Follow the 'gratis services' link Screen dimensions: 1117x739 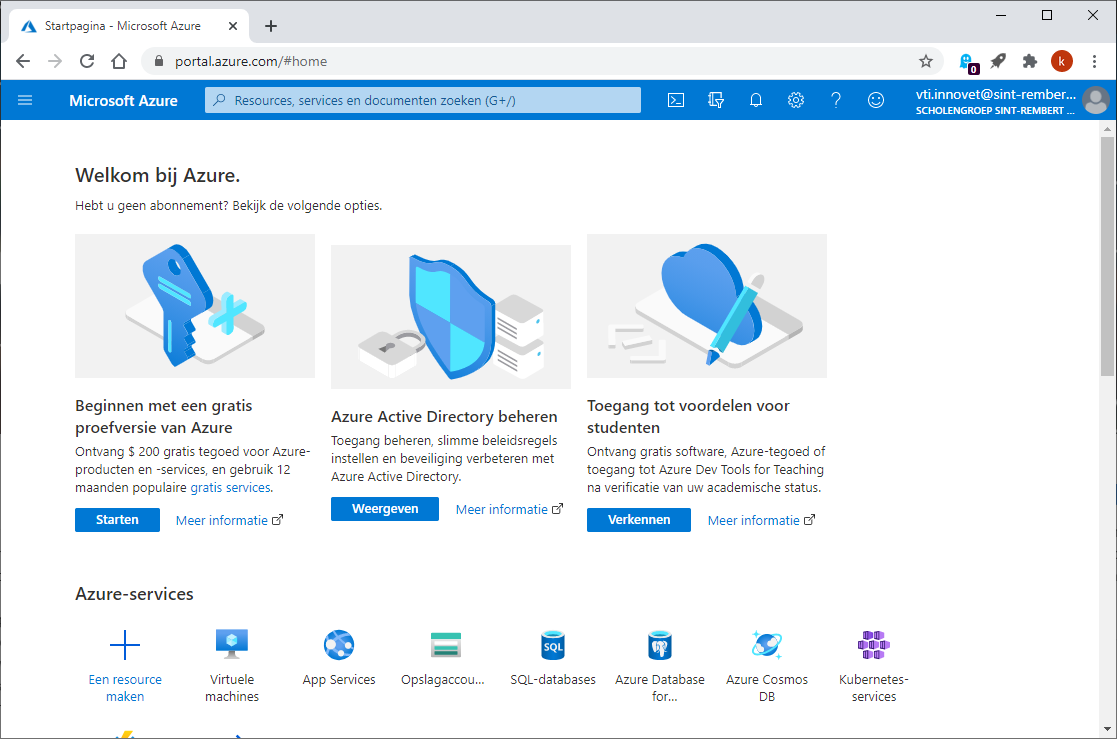tap(230, 487)
